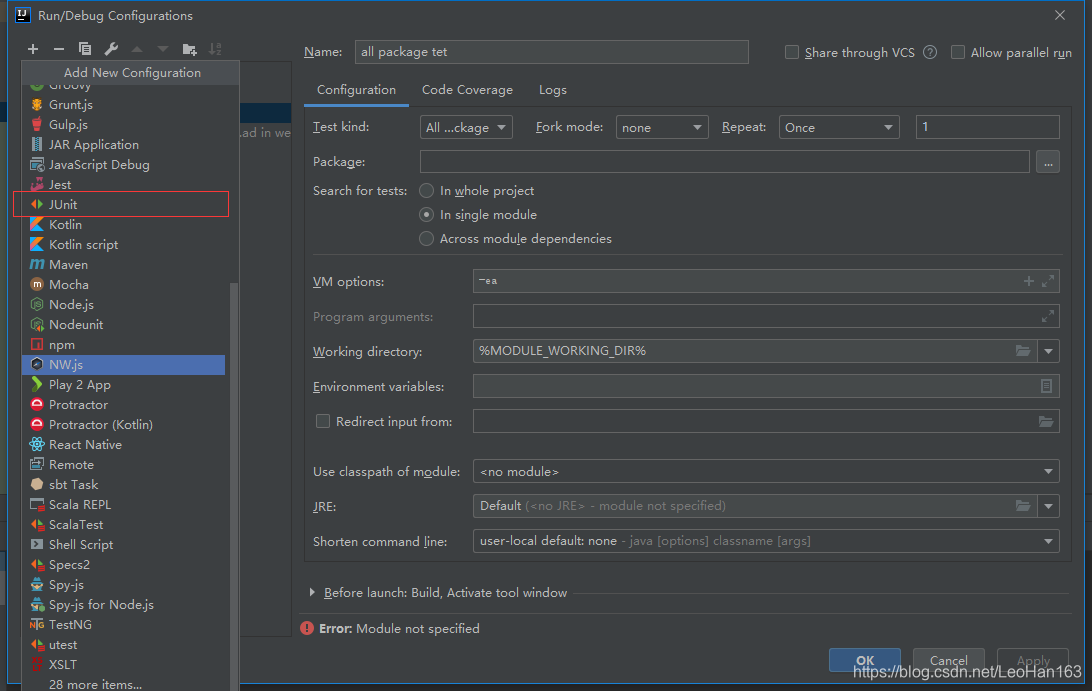Switch to the Configuration tab
This screenshot has height=691, width=1092.
point(356,90)
